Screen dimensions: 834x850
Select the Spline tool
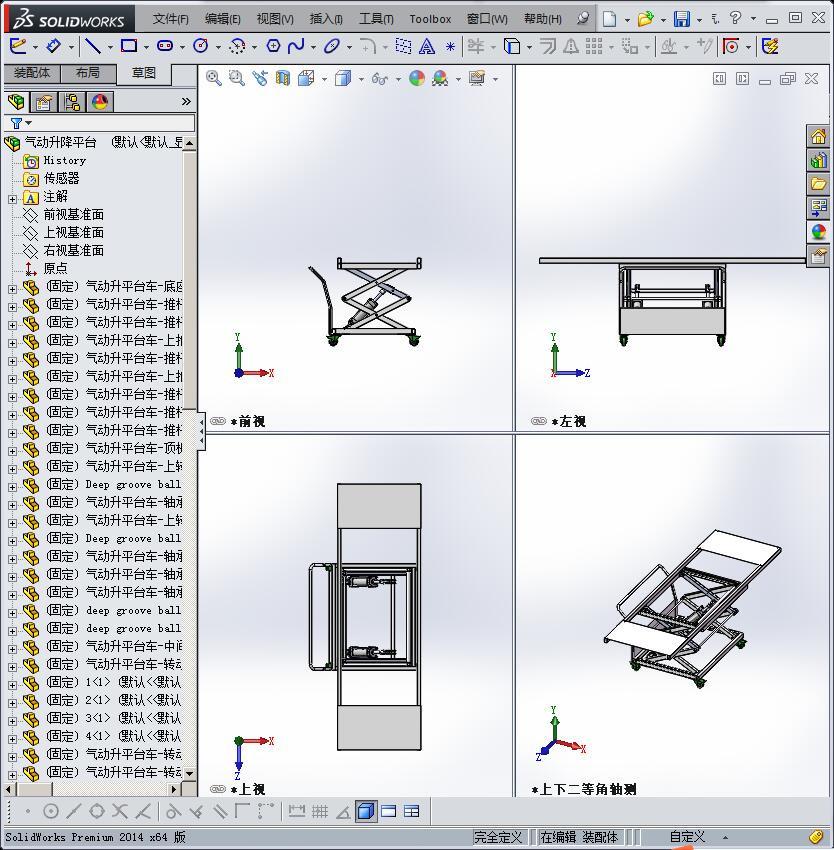pyautogui.click(x=296, y=47)
